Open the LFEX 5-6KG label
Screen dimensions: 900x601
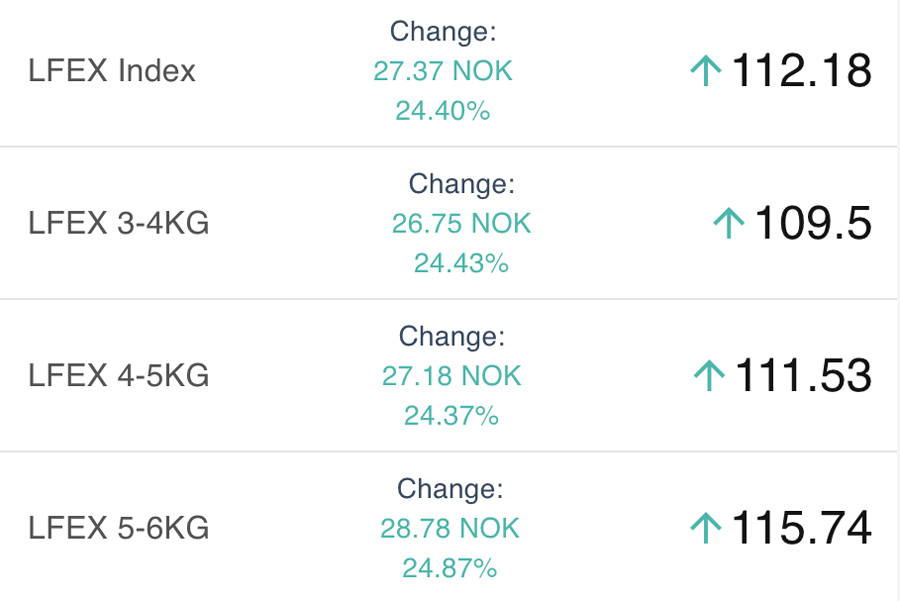pos(119,528)
